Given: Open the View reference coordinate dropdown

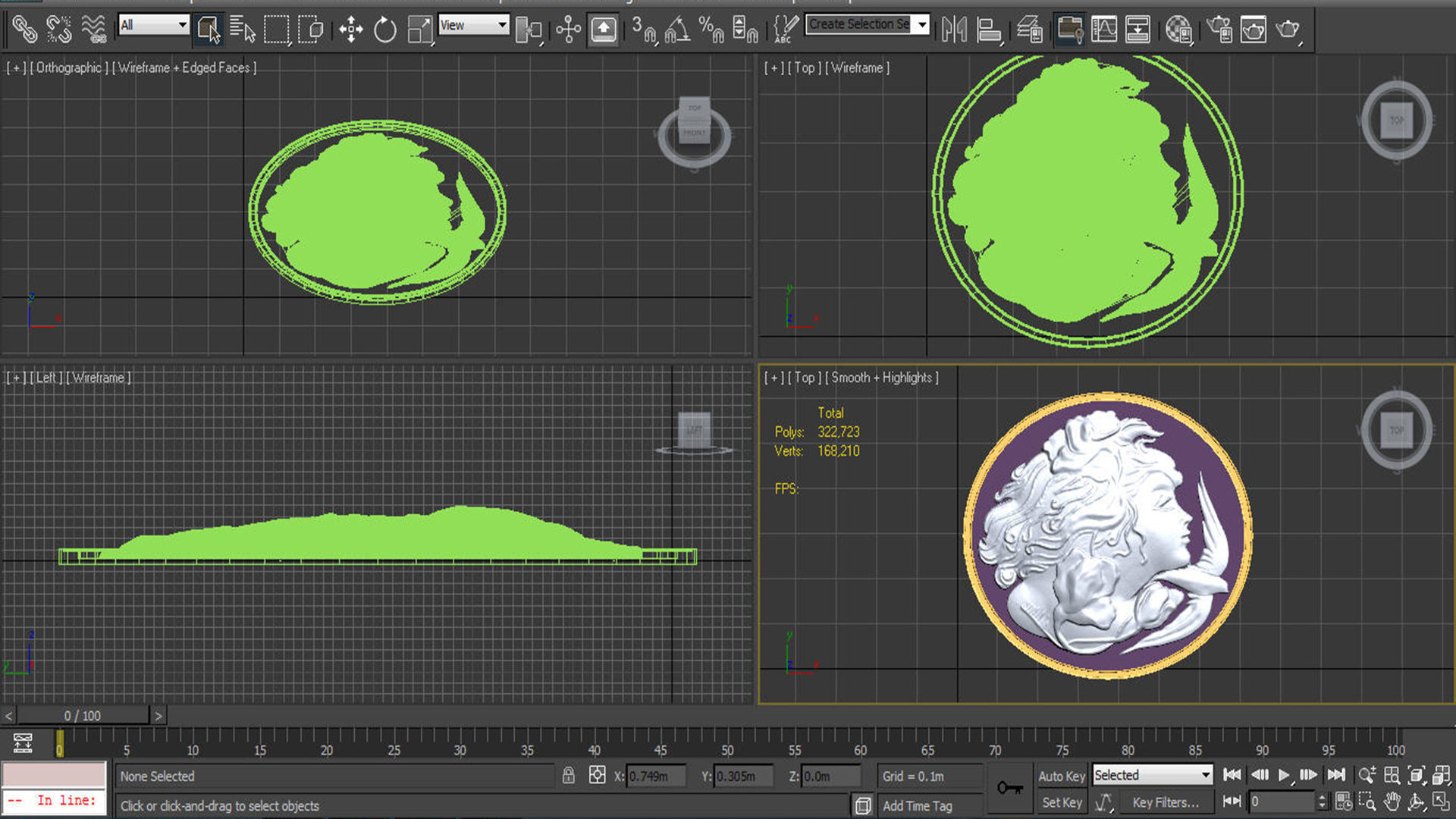Looking at the screenshot, I should click(x=474, y=25).
